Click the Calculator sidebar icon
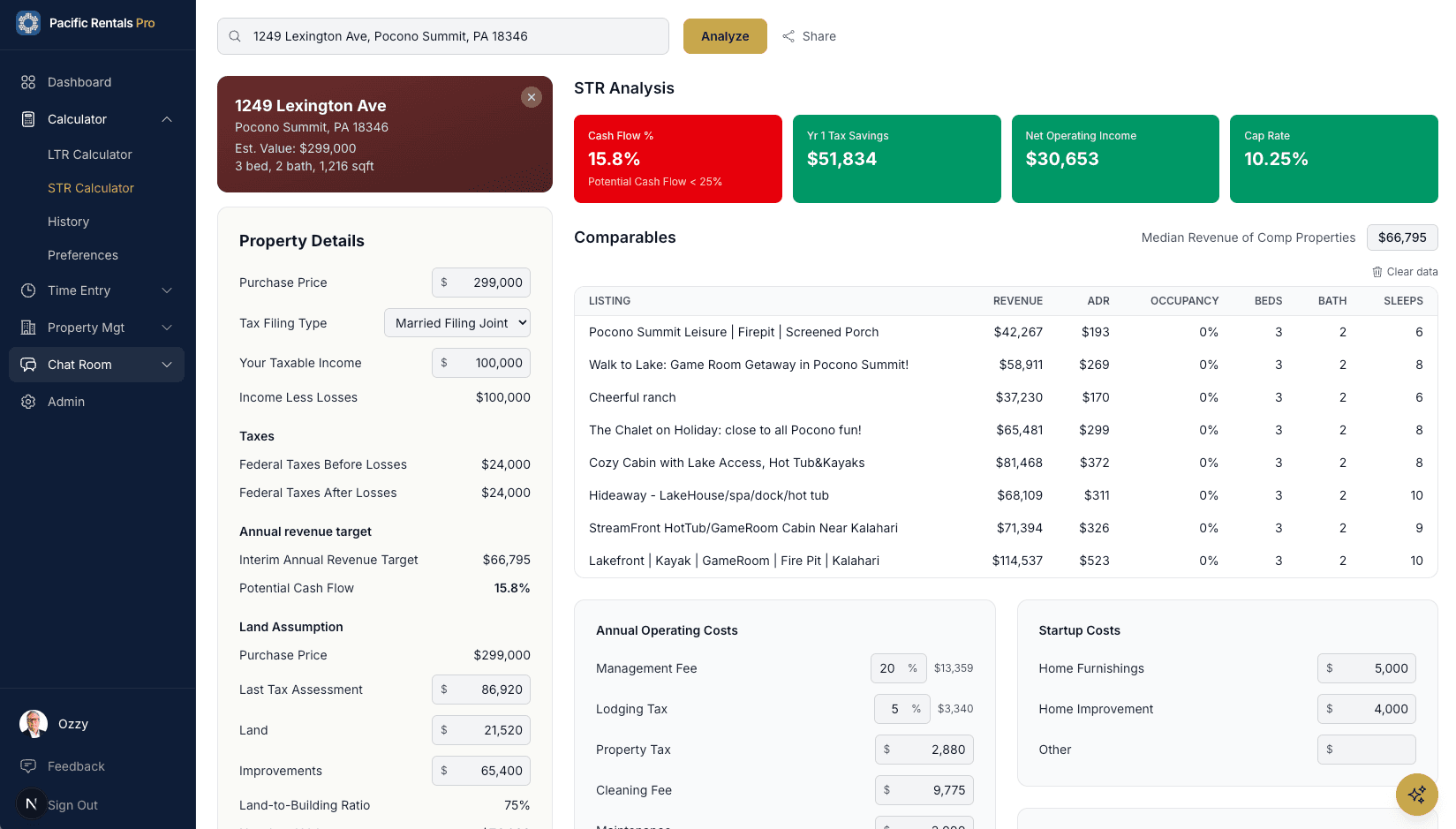The image size is (1456, 829). [x=28, y=119]
